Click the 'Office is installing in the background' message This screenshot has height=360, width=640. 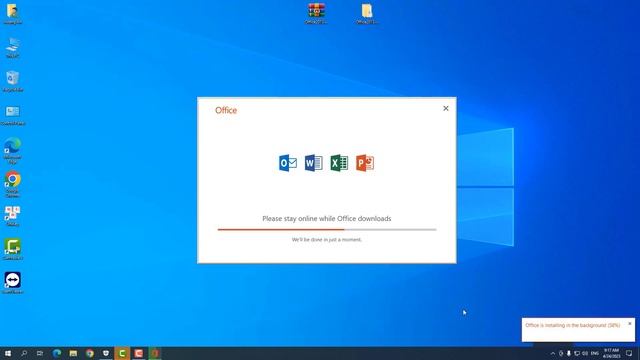click(573, 325)
